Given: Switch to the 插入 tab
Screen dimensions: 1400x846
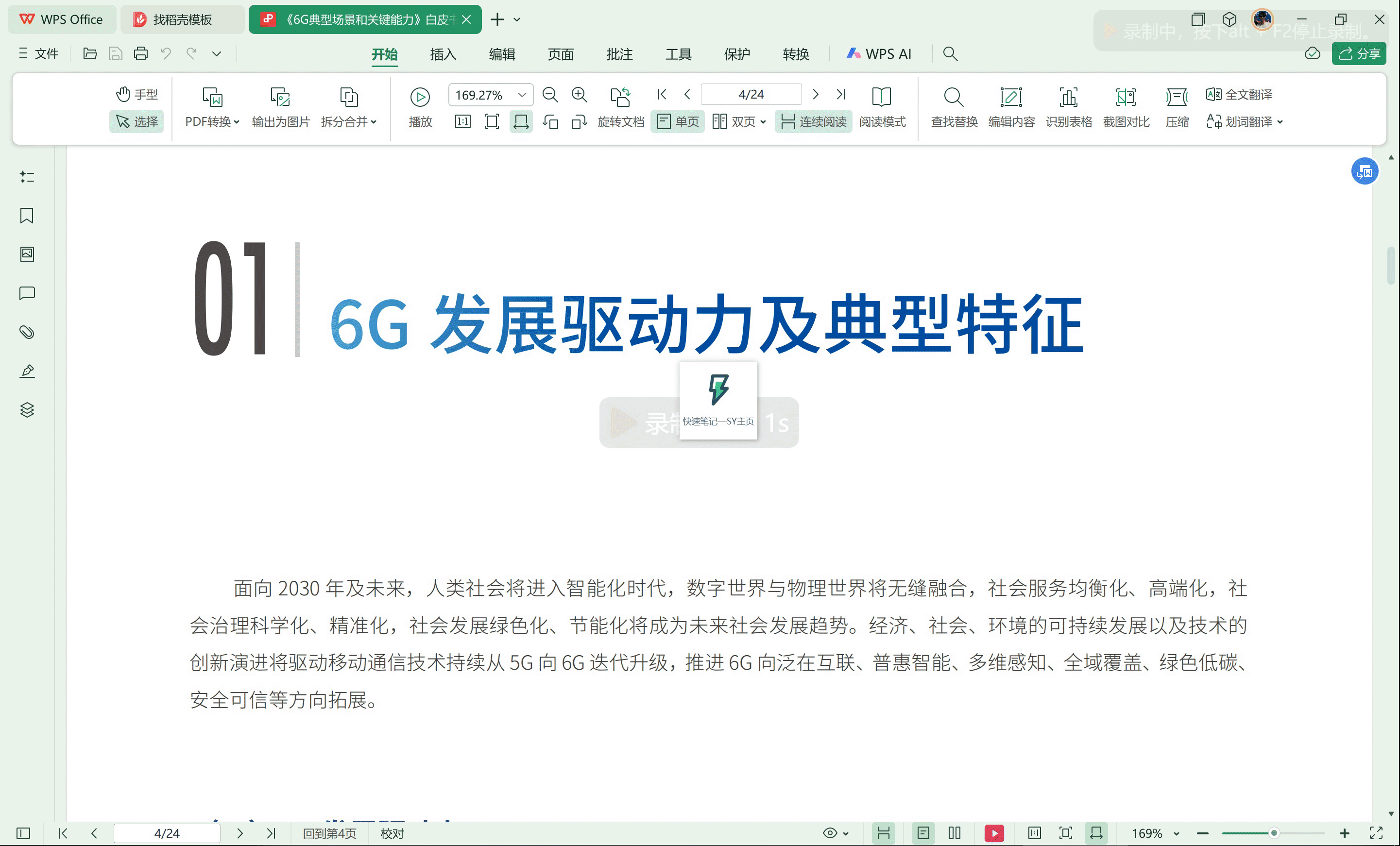Looking at the screenshot, I should tap(443, 54).
